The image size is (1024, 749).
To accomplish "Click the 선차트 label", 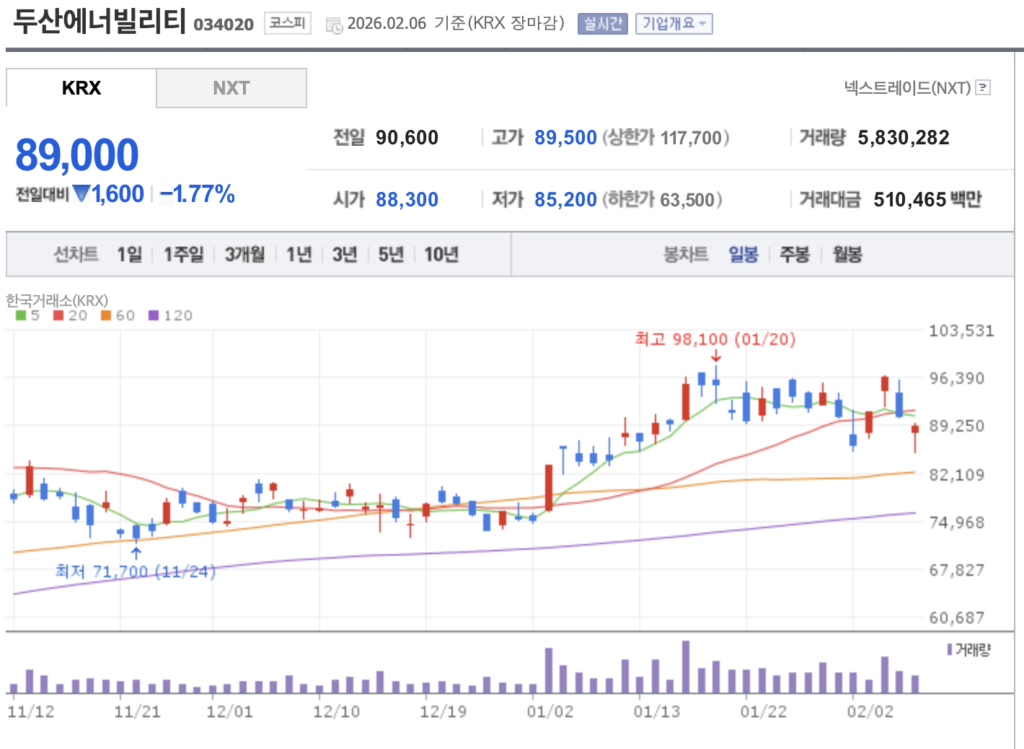I will click(76, 254).
